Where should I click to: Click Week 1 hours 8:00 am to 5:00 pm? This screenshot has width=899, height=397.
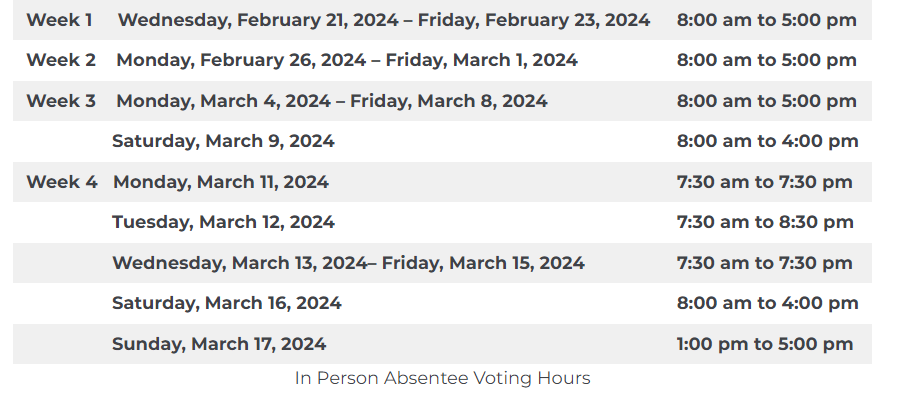tap(767, 20)
